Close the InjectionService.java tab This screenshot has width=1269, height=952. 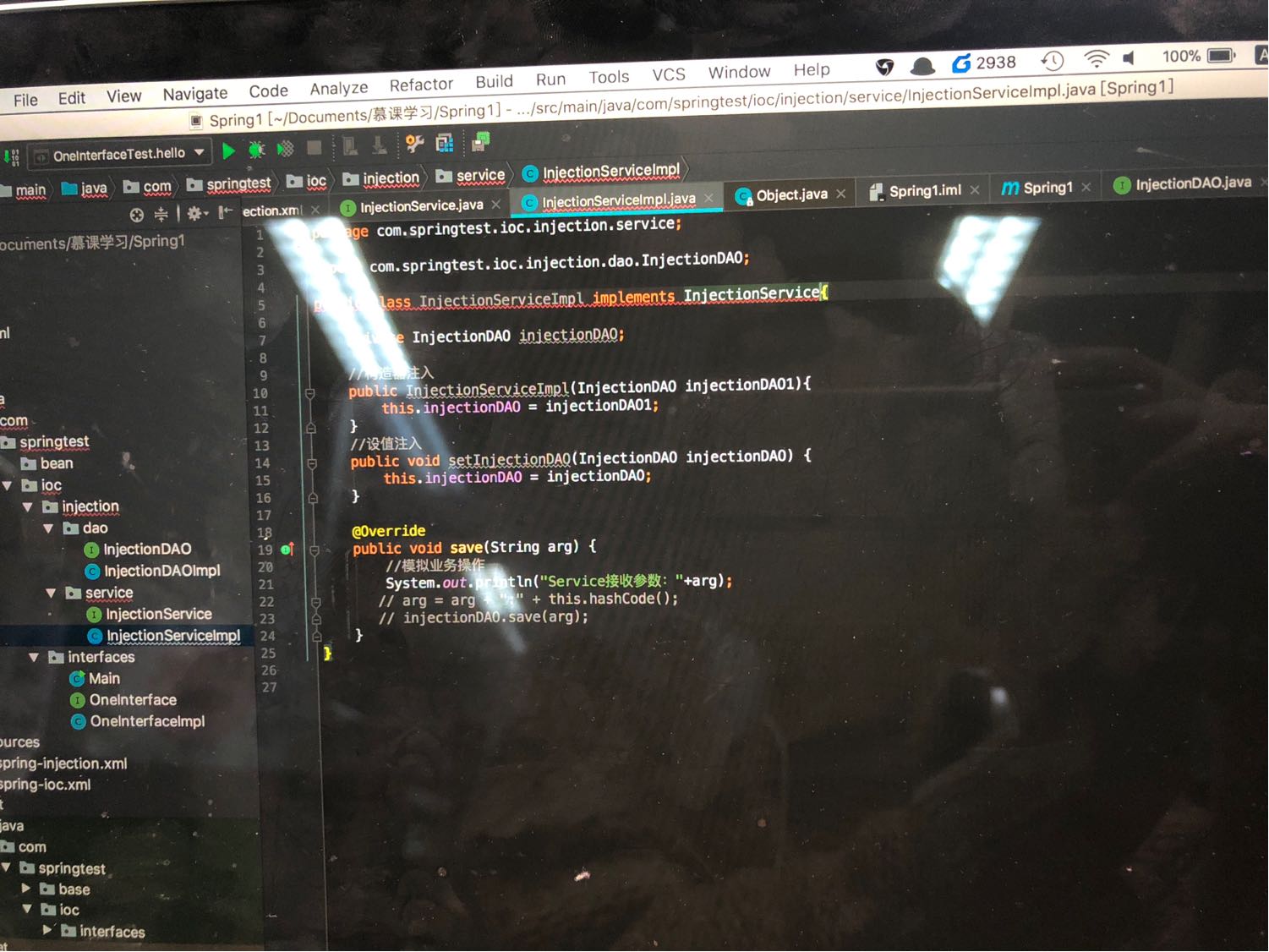[x=496, y=205]
